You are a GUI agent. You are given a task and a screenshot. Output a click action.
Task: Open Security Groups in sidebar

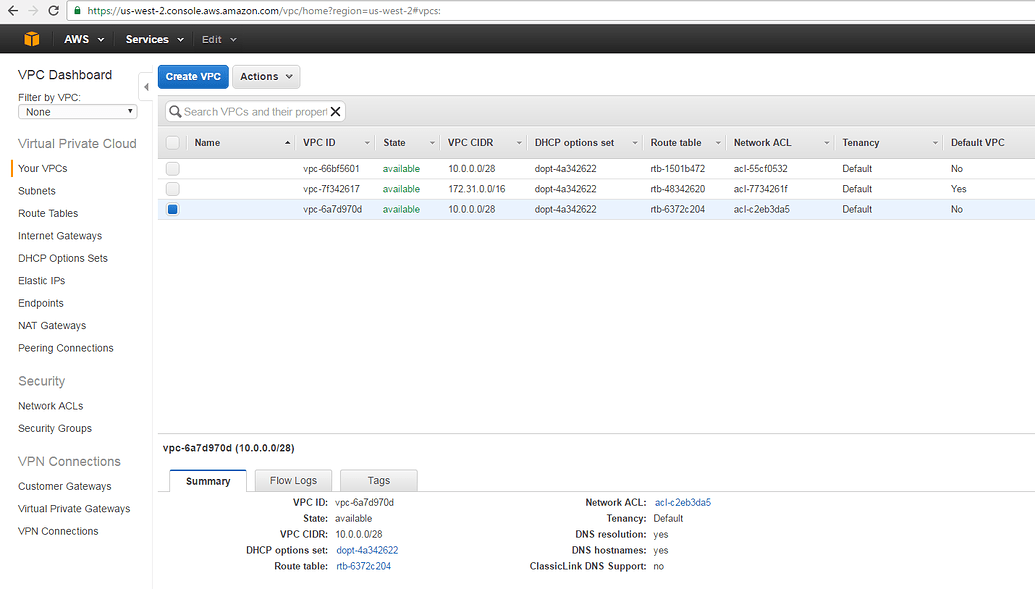55,429
